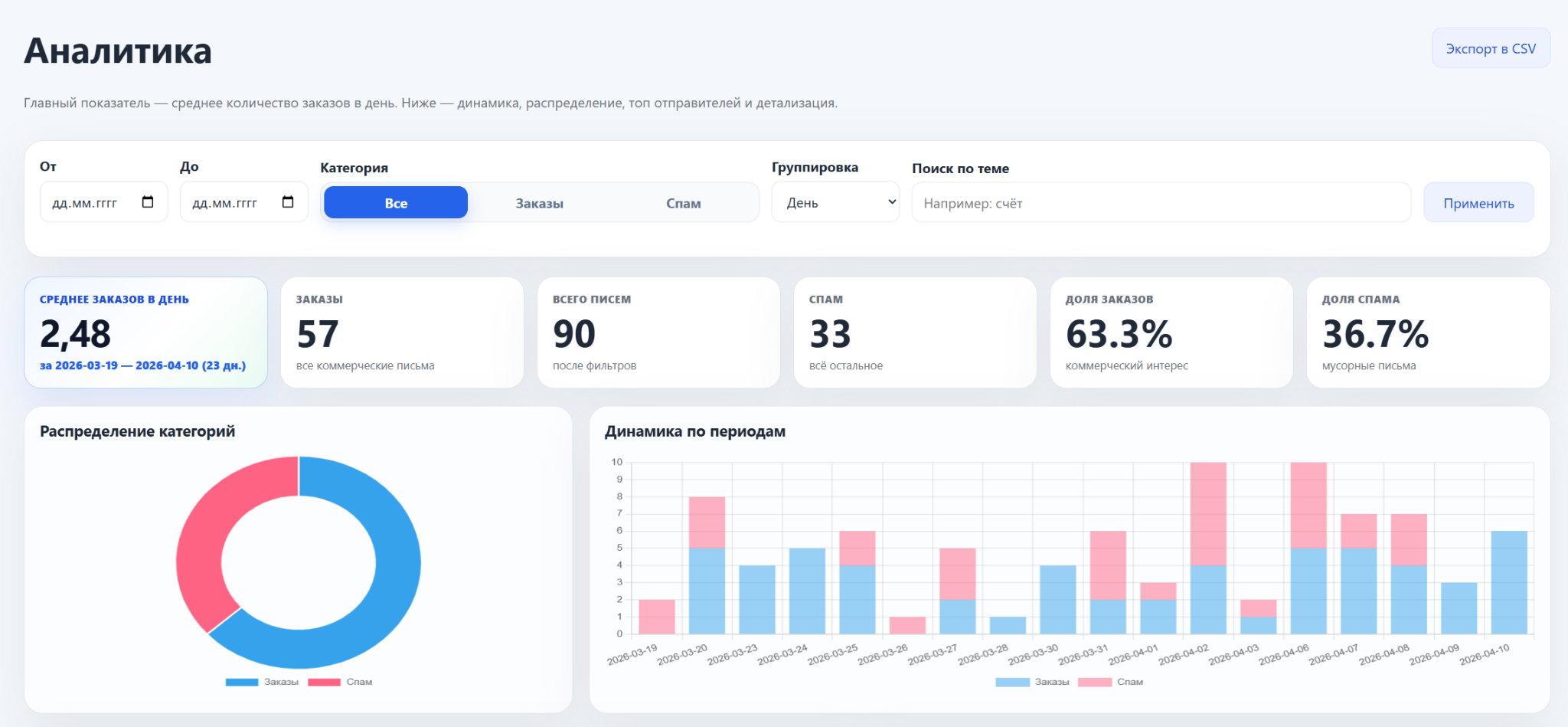Viewport: 1568px width, 727px height.
Task: Open calendar picker in До date field
Action: (288, 202)
